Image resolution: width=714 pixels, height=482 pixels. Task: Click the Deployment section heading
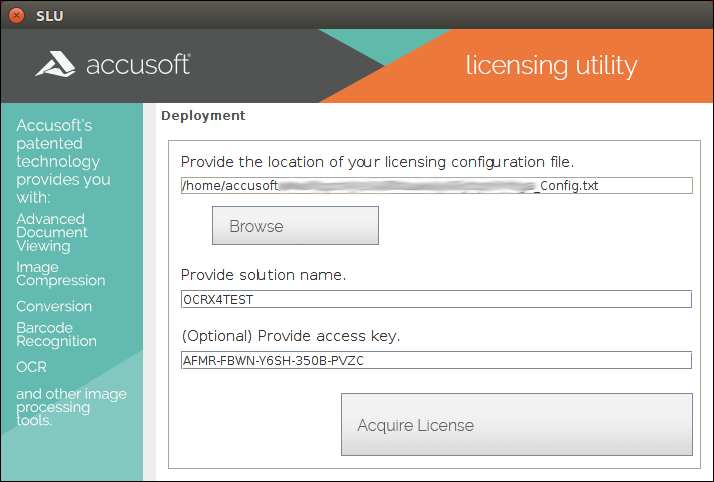[203, 116]
